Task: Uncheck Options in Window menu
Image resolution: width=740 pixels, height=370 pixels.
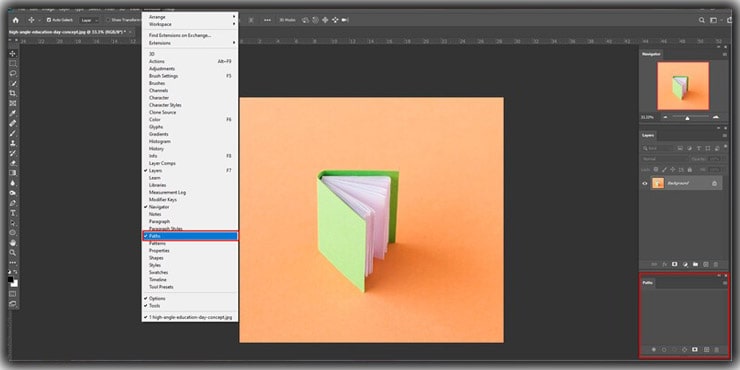Action: click(190, 298)
